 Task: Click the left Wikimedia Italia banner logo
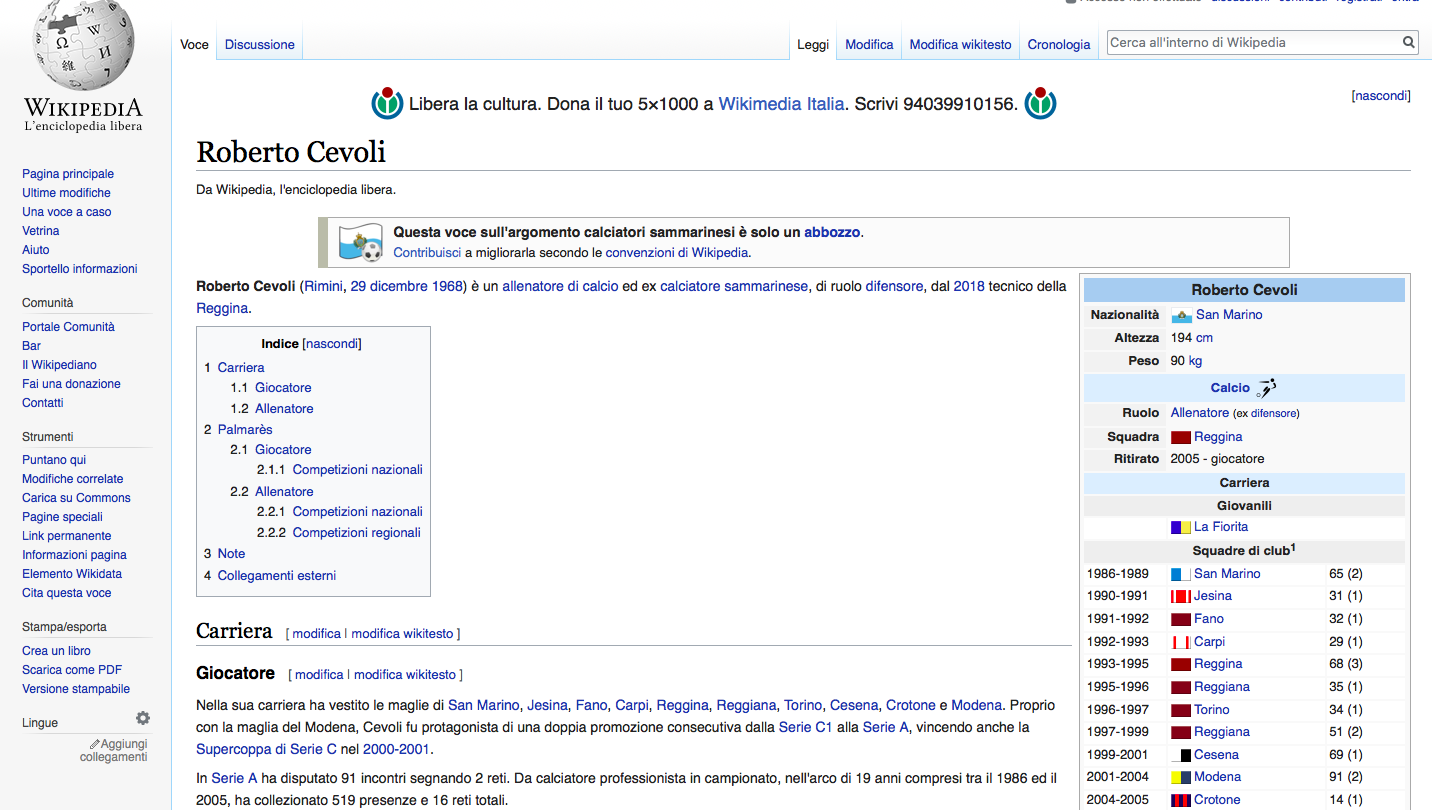coord(387,103)
